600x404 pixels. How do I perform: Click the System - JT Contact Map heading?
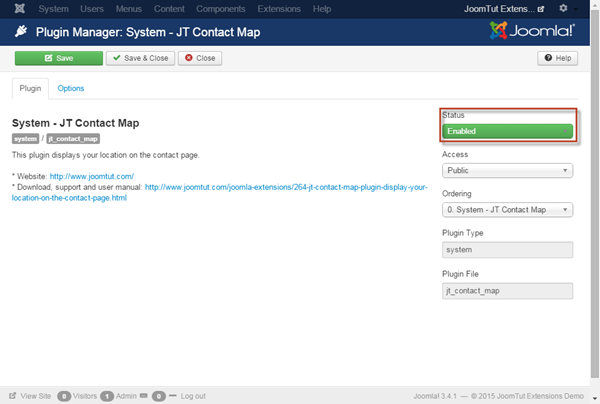(x=75, y=123)
